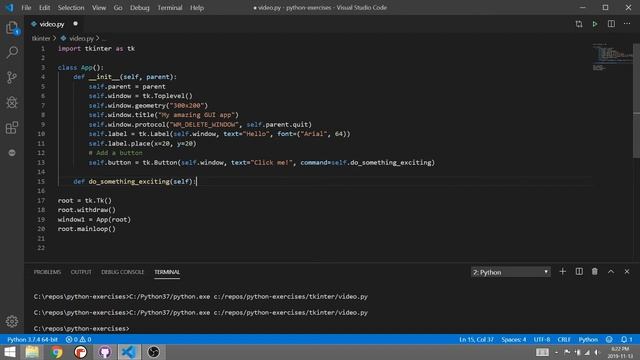Click the unsaved dot on video.py tab
640x360 pixels.
(x=75, y=24)
